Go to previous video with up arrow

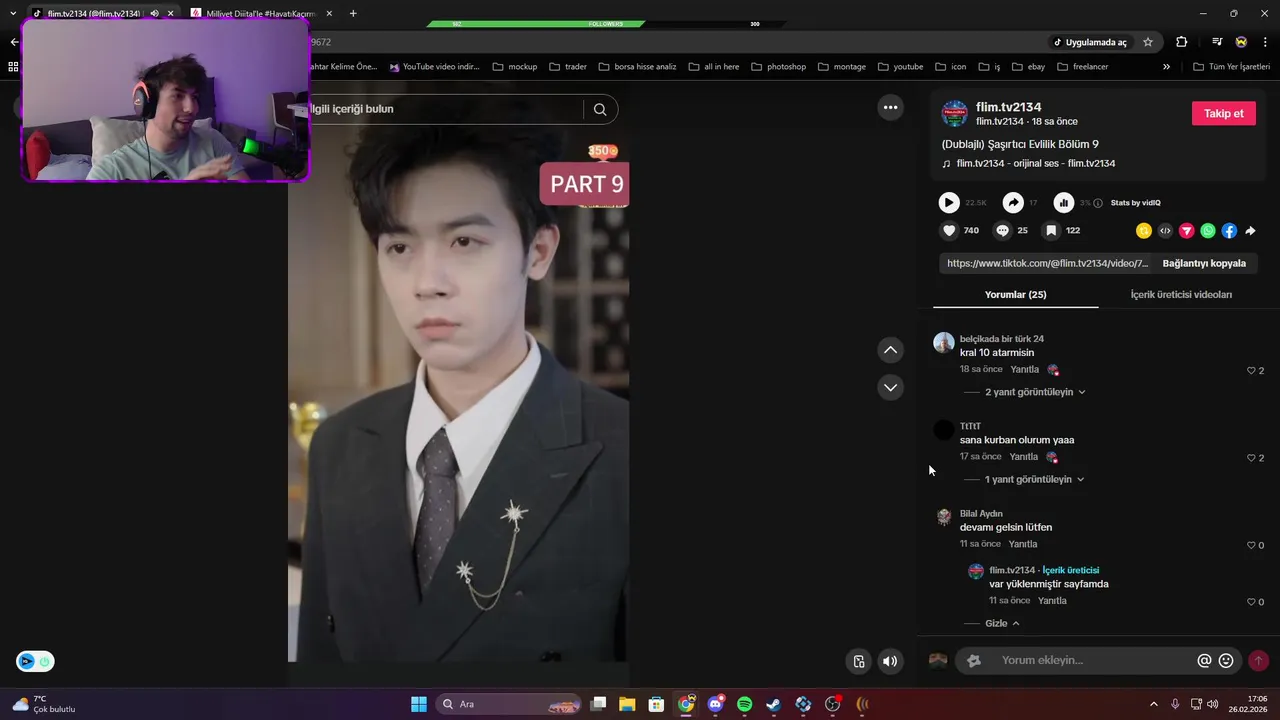(x=890, y=350)
